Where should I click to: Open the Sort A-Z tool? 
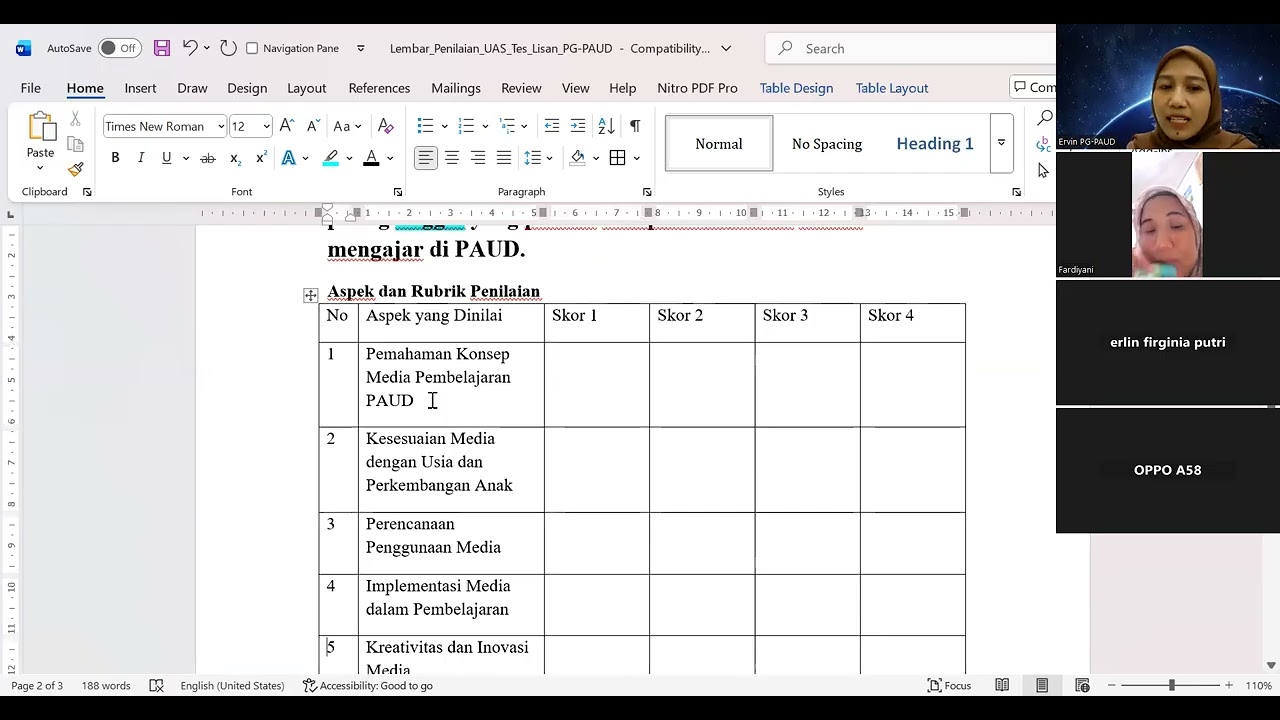(606, 126)
